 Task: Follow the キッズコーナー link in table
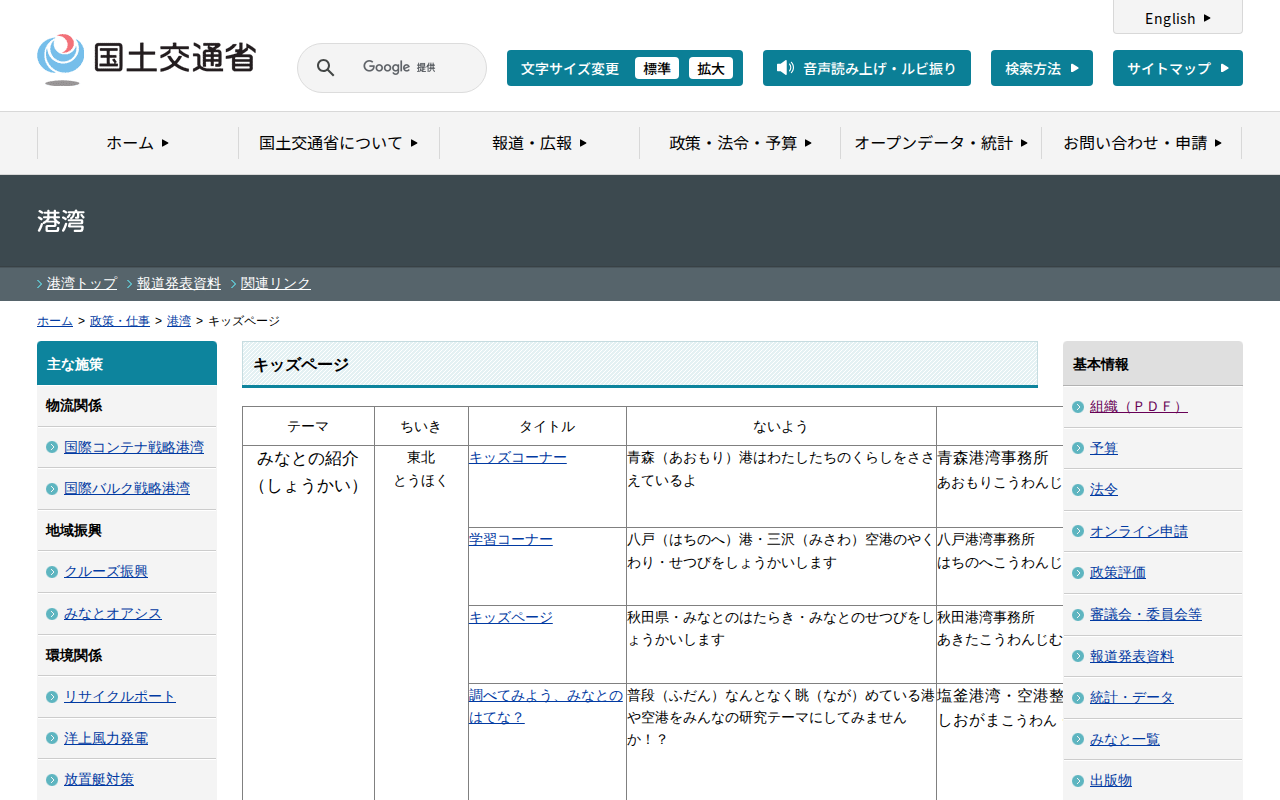tap(517, 457)
